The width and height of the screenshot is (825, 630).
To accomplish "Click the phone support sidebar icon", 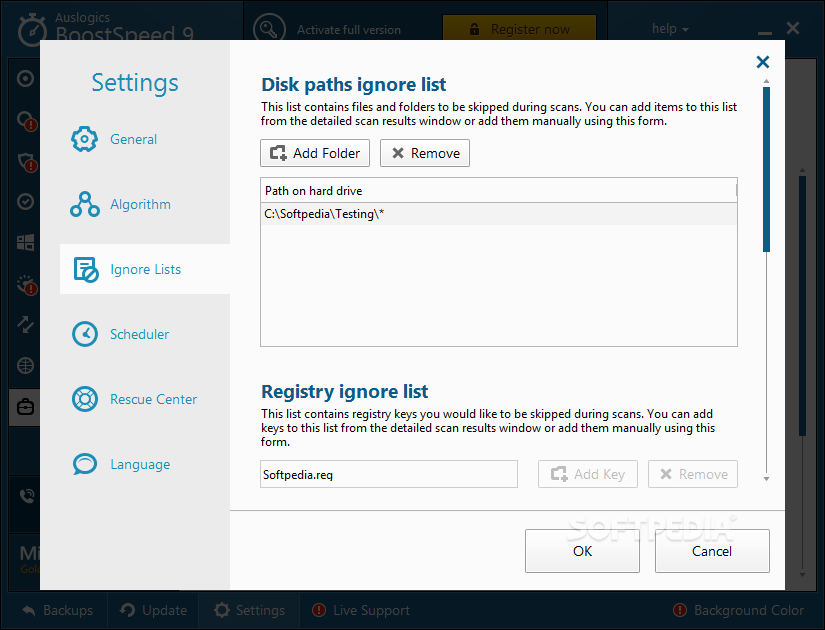I will [x=26, y=496].
